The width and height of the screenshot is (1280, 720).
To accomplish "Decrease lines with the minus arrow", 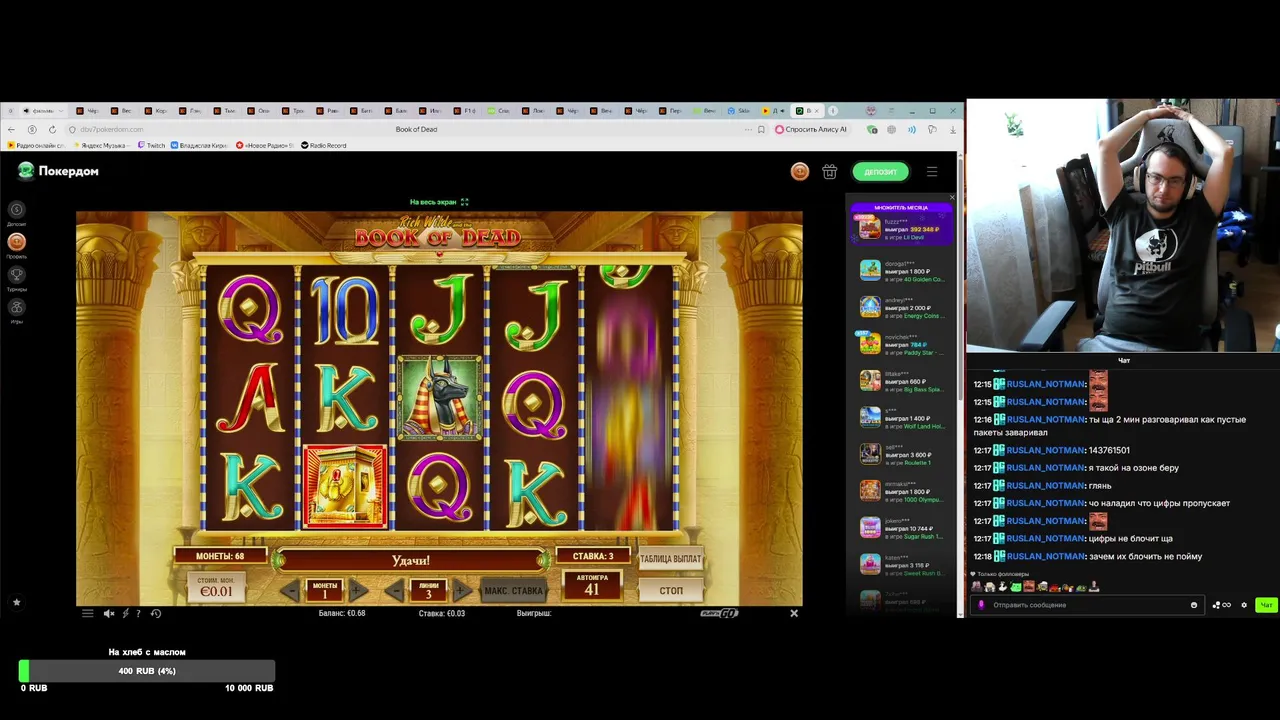I will 395,590.
